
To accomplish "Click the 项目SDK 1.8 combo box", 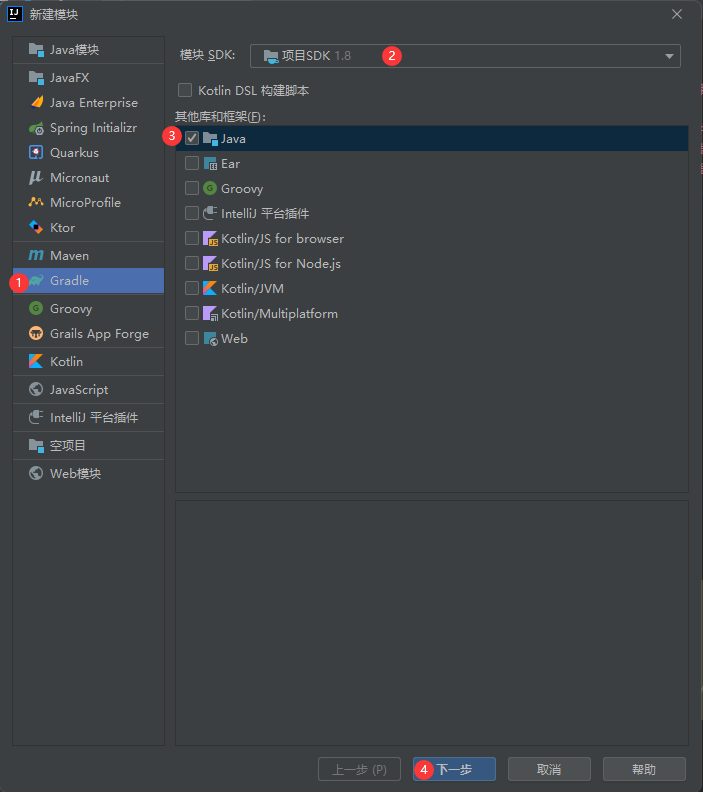I will pos(465,56).
